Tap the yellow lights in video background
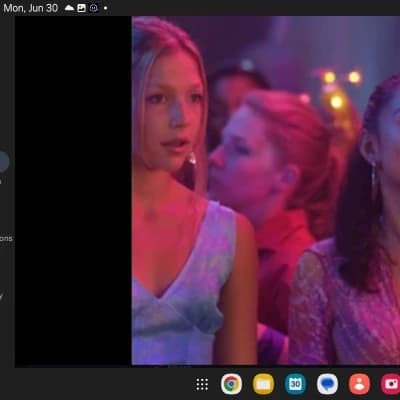The height and width of the screenshot is (400, 400). tap(340, 87)
